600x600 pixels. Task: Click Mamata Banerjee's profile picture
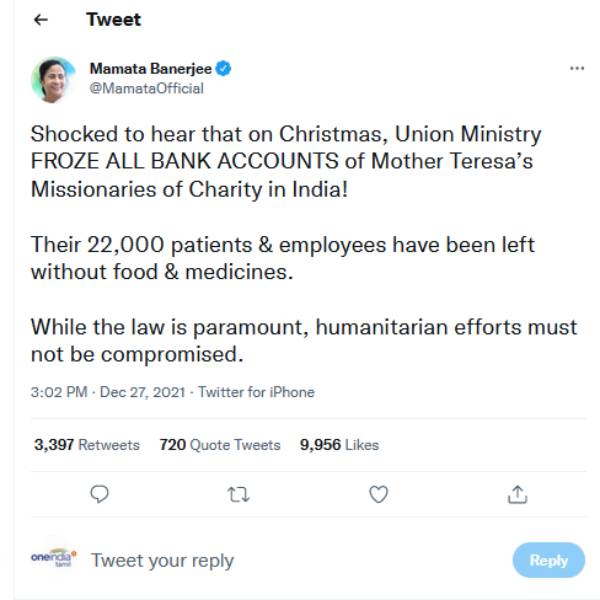pyautogui.click(x=53, y=79)
